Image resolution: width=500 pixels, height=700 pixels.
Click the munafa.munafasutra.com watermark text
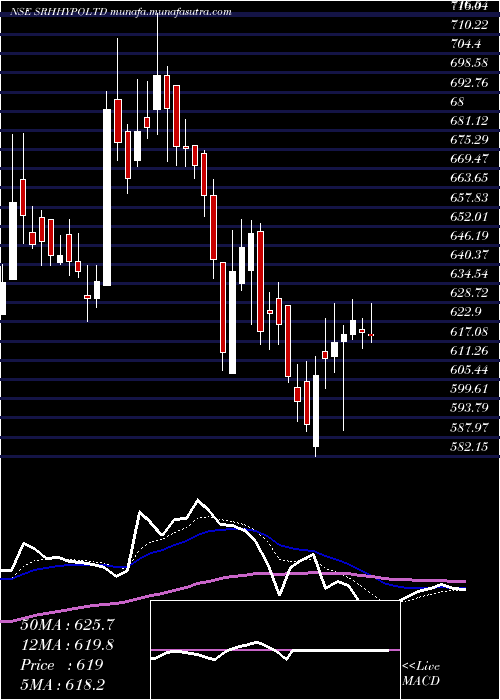(171, 12)
